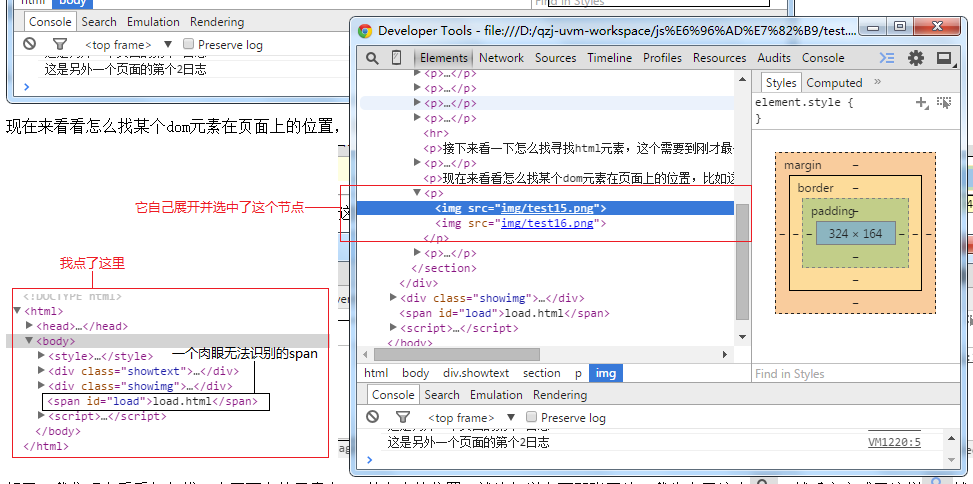Select the Styles sidebar tab
Viewport: 973px width, 484px height.
781,83
